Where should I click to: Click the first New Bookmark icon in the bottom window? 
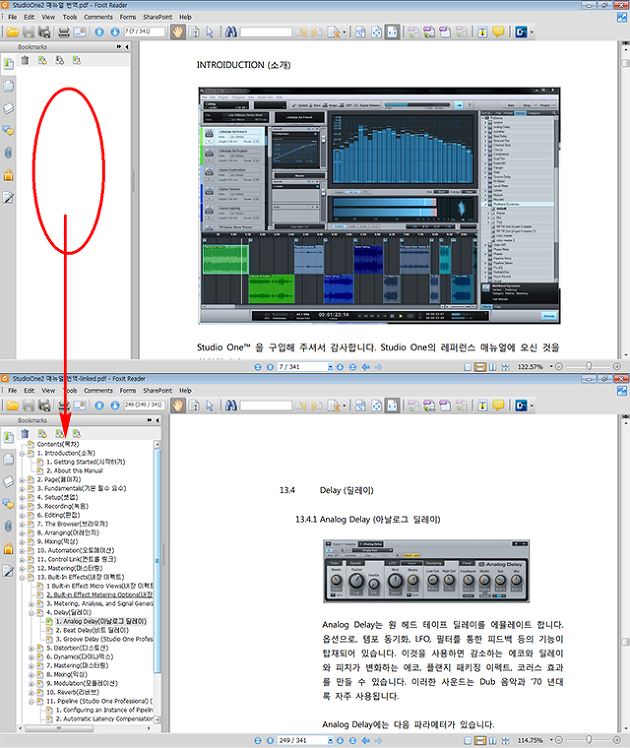(x=42, y=434)
